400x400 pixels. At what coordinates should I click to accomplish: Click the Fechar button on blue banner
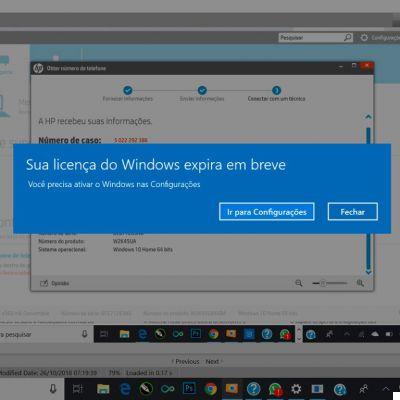pos(353,212)
